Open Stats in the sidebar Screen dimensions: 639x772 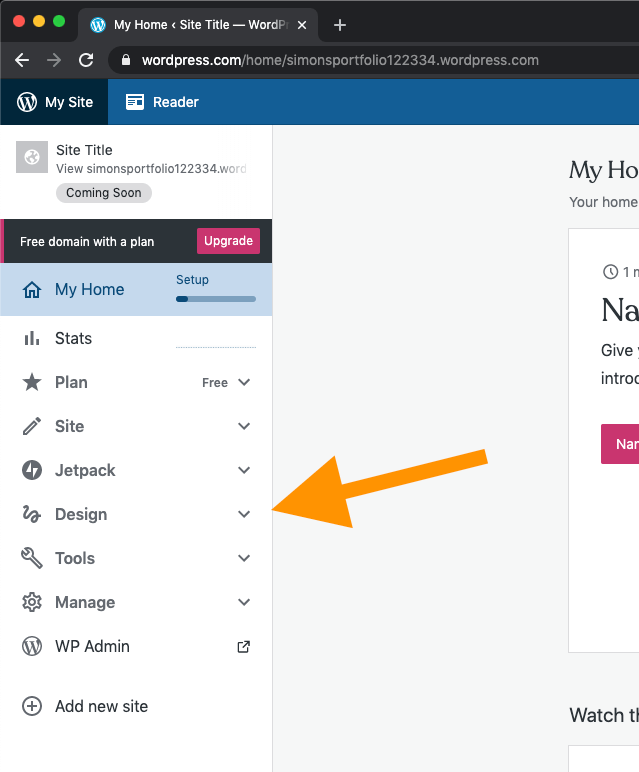[x=136, y=338]
